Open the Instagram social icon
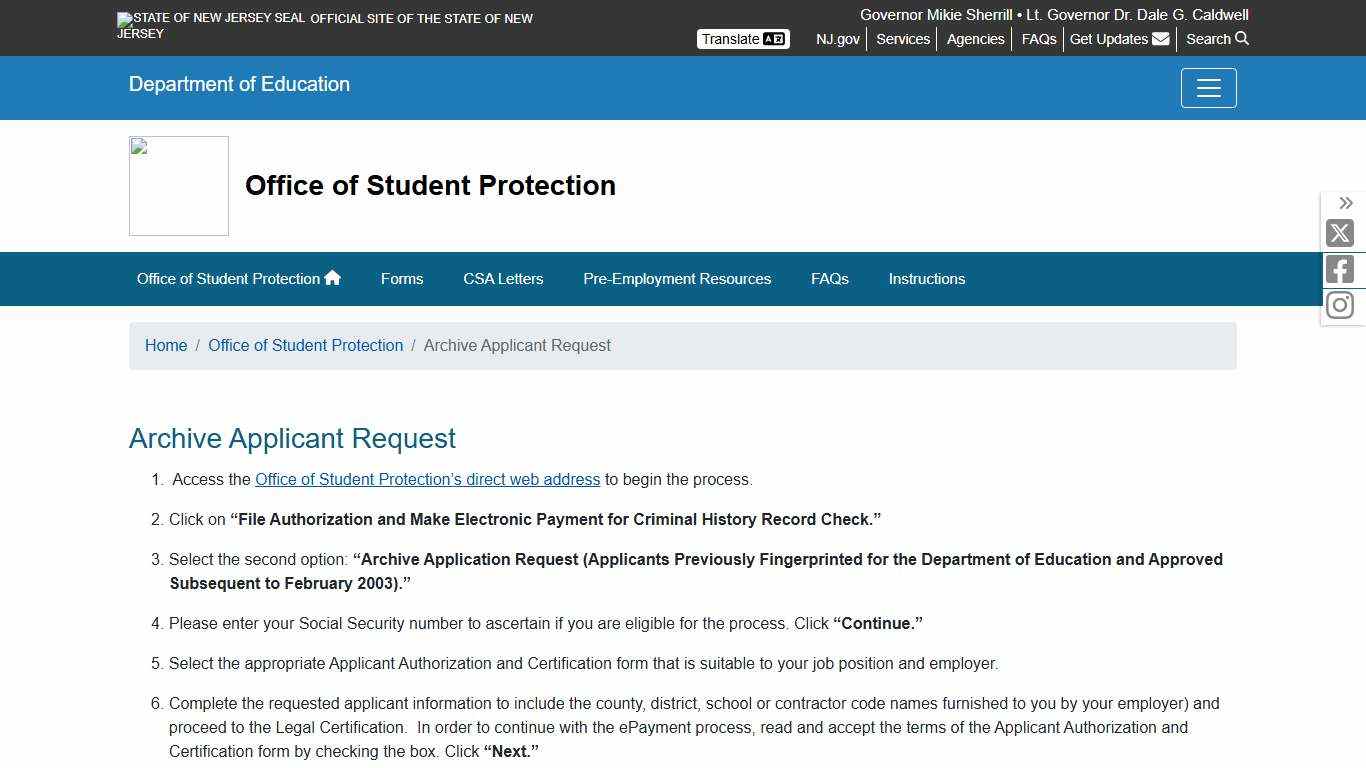Viewport: 1366px width, 768px height. [x=1339, y=304]
